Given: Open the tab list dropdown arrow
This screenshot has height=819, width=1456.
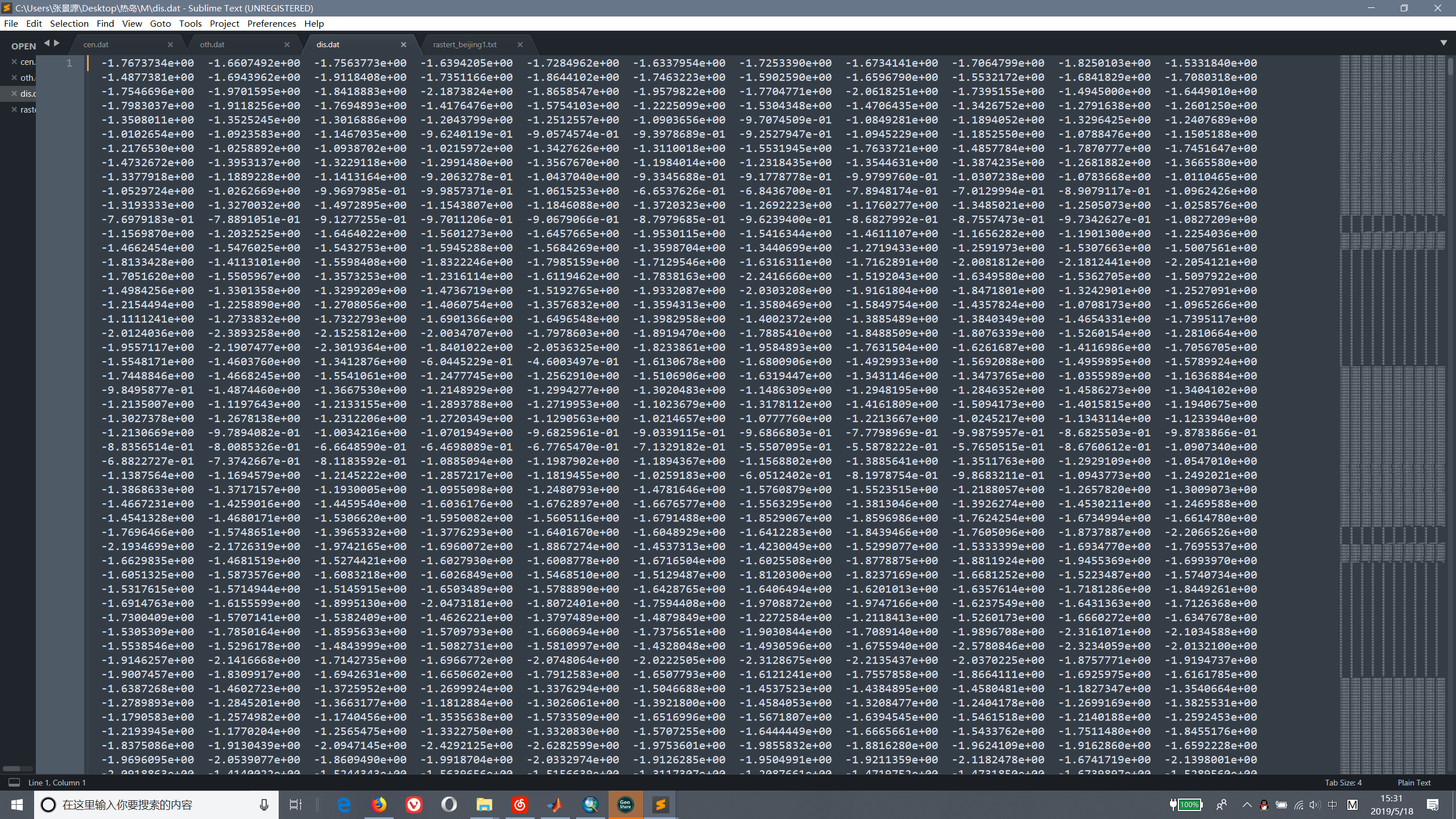Looking at the screenshot, I should [1443, 43].
